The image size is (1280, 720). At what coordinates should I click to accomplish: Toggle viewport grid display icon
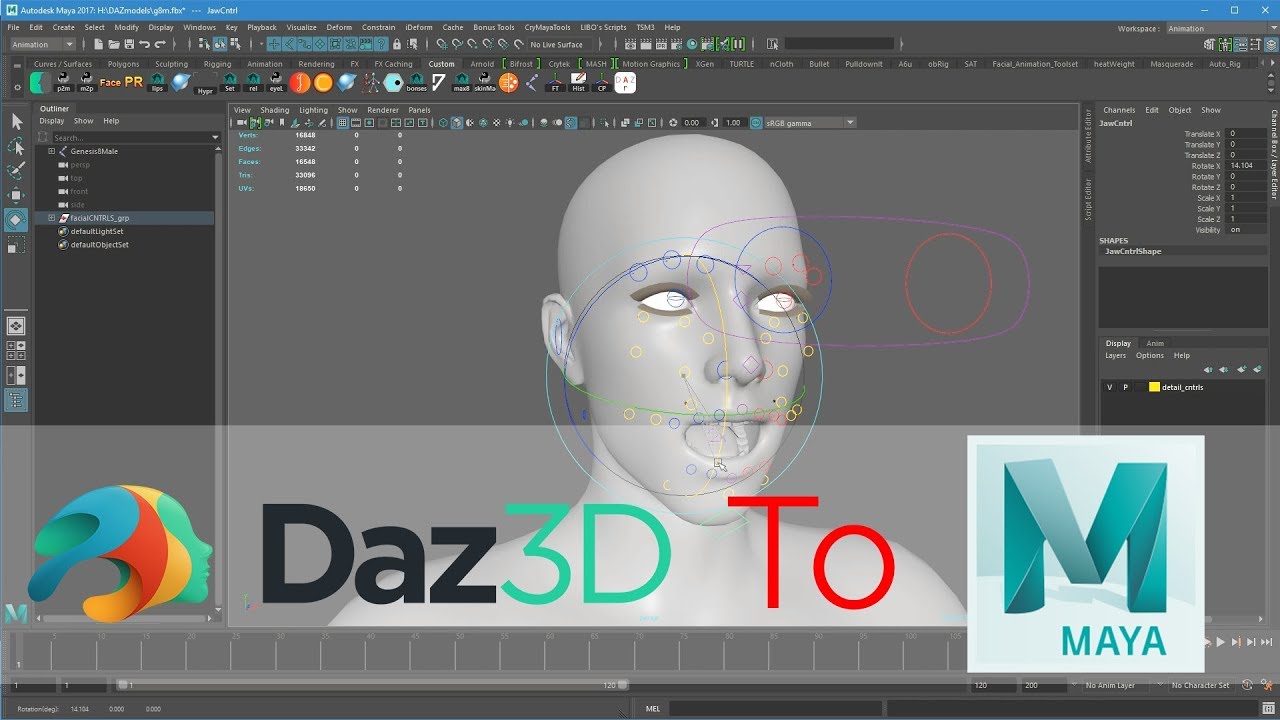pyautogui.click(x=342, y=123)
